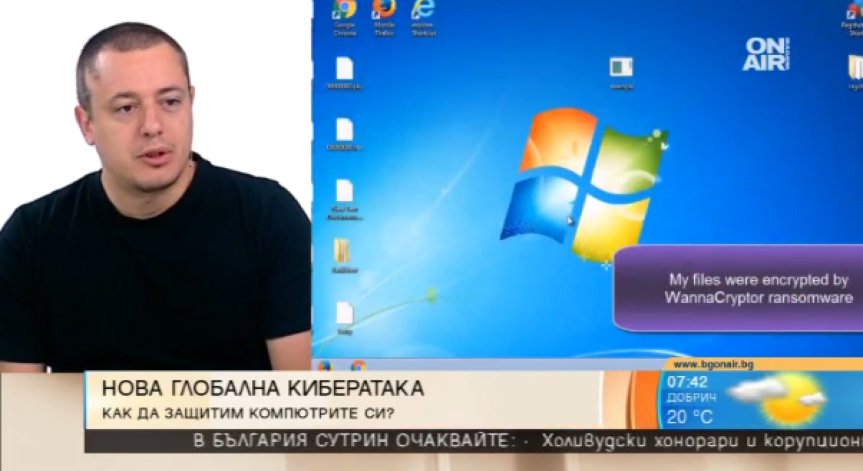Click the КАК ДА ЗАЩИТИМ КОМПЮТРИТЕ СИ? subtitle
The image size is (863, 471).
coord(248,413)
